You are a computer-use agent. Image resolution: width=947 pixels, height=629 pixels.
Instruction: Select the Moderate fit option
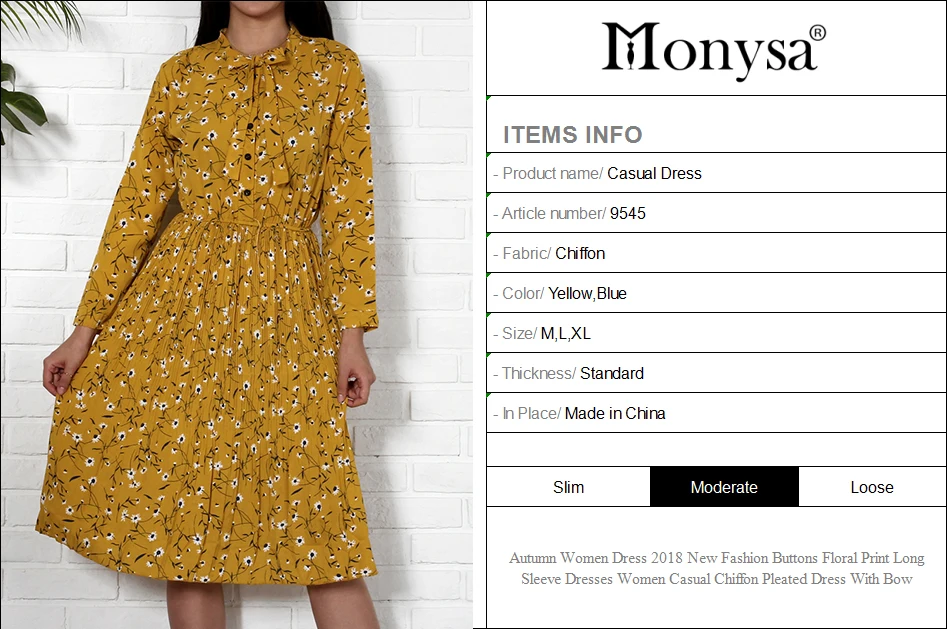click(724, 487)
